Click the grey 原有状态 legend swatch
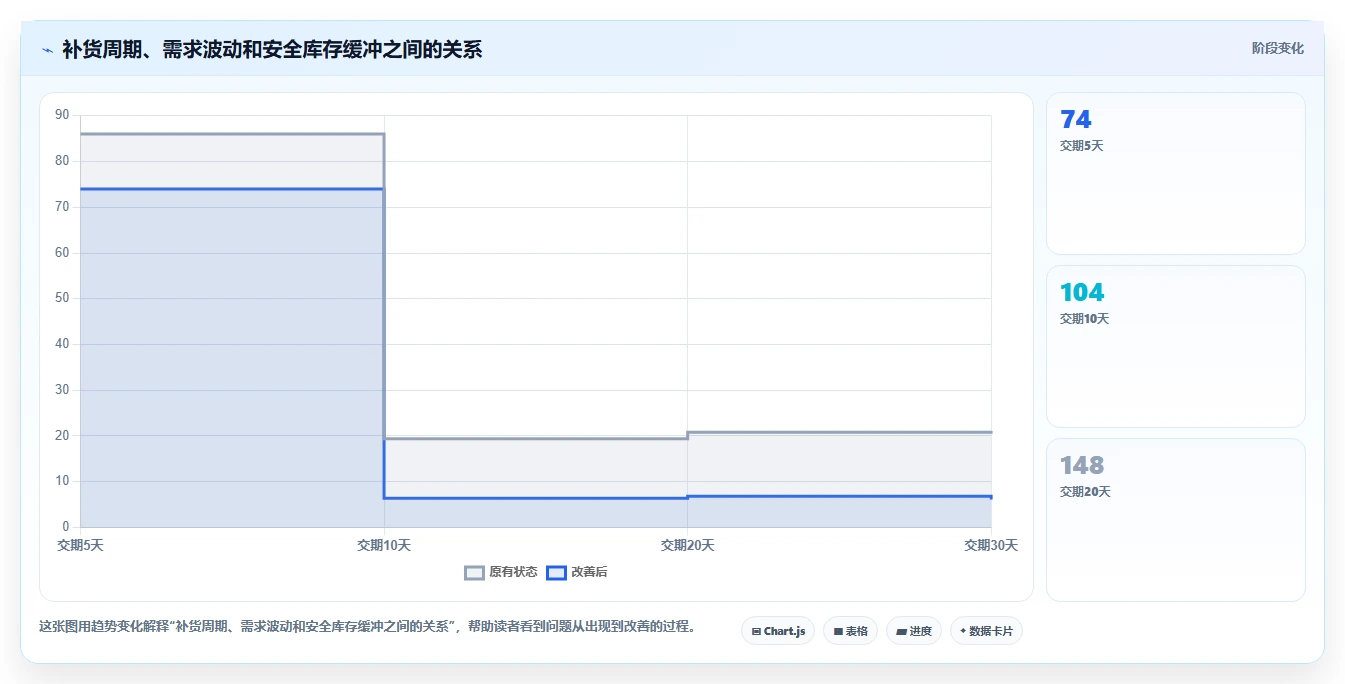The image size is (1345, 684). coord(475,572)
